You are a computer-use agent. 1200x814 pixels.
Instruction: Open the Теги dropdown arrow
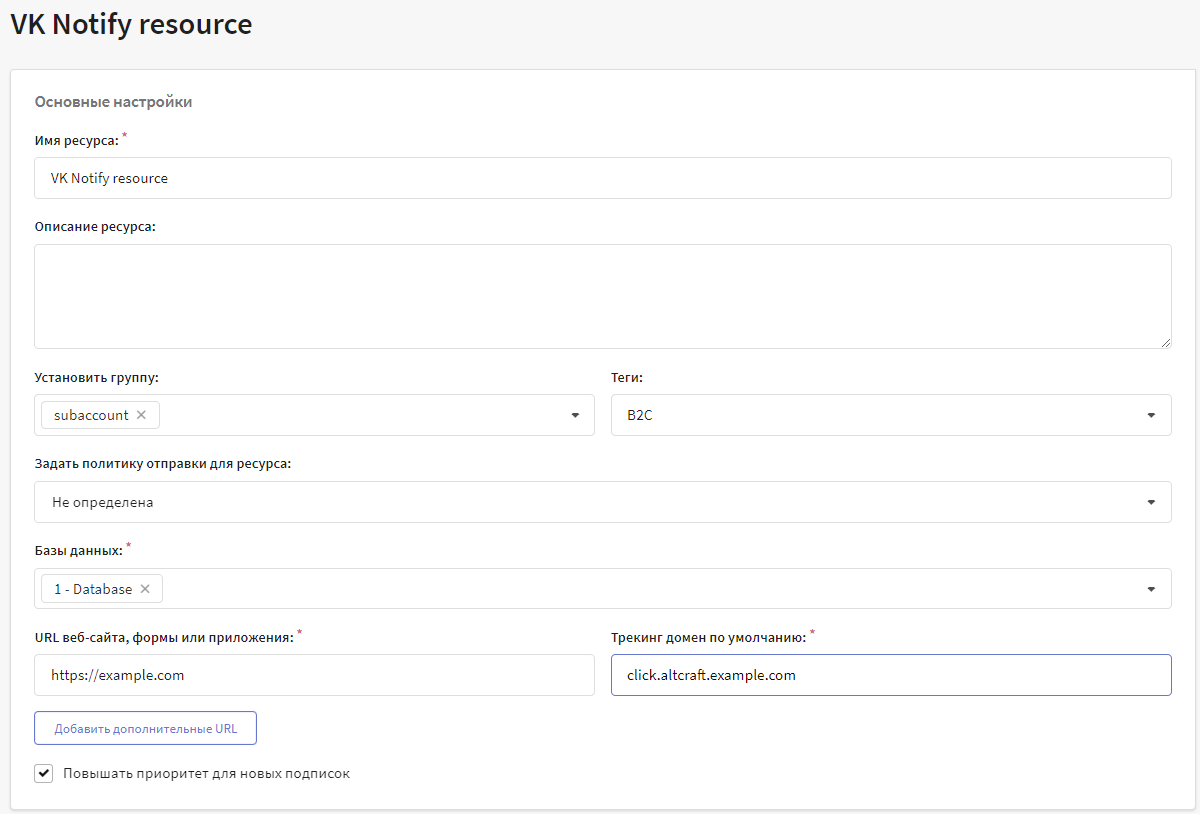pos(1151,415)
